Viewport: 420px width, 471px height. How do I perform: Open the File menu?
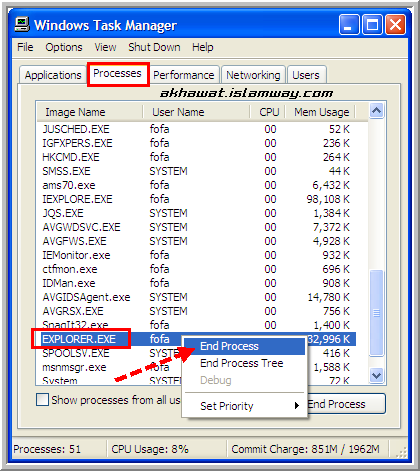pyautogui.click(x=25, y=47)
